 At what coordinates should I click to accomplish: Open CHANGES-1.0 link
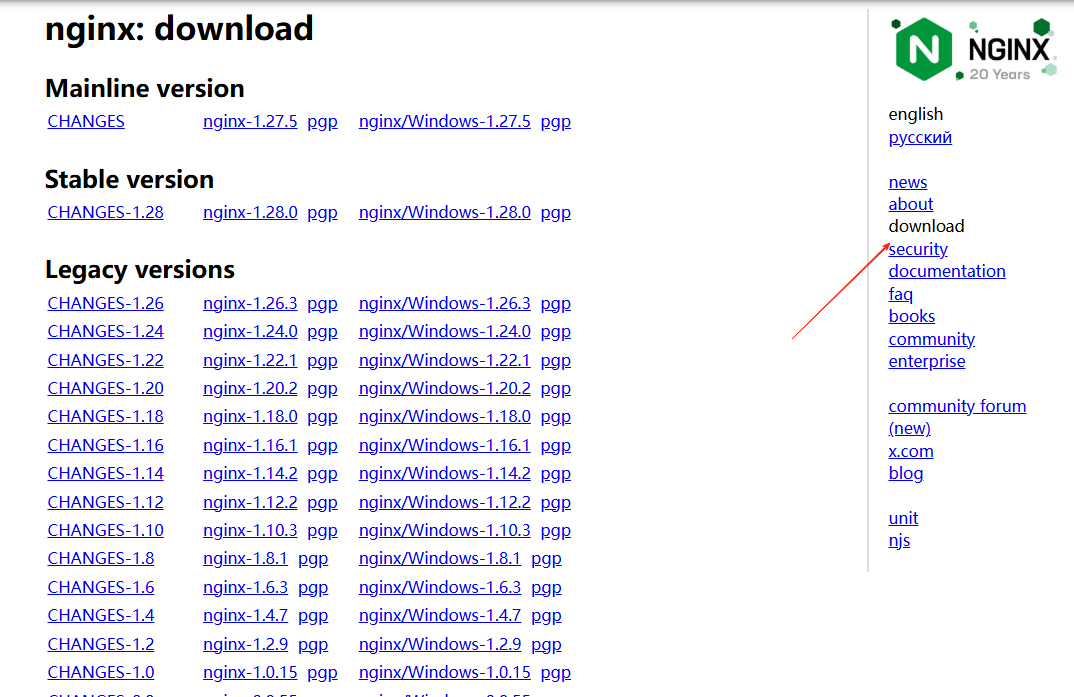101,672
